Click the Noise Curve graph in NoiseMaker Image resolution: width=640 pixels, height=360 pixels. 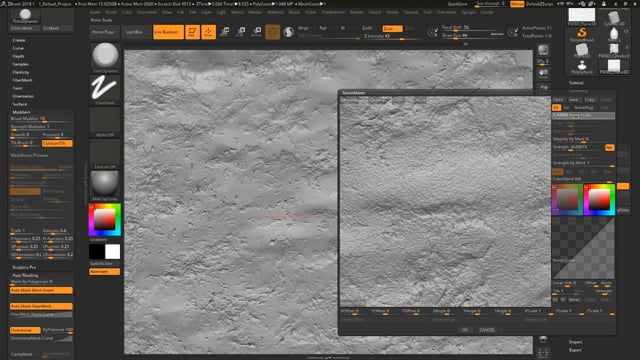tap(583, 248)
